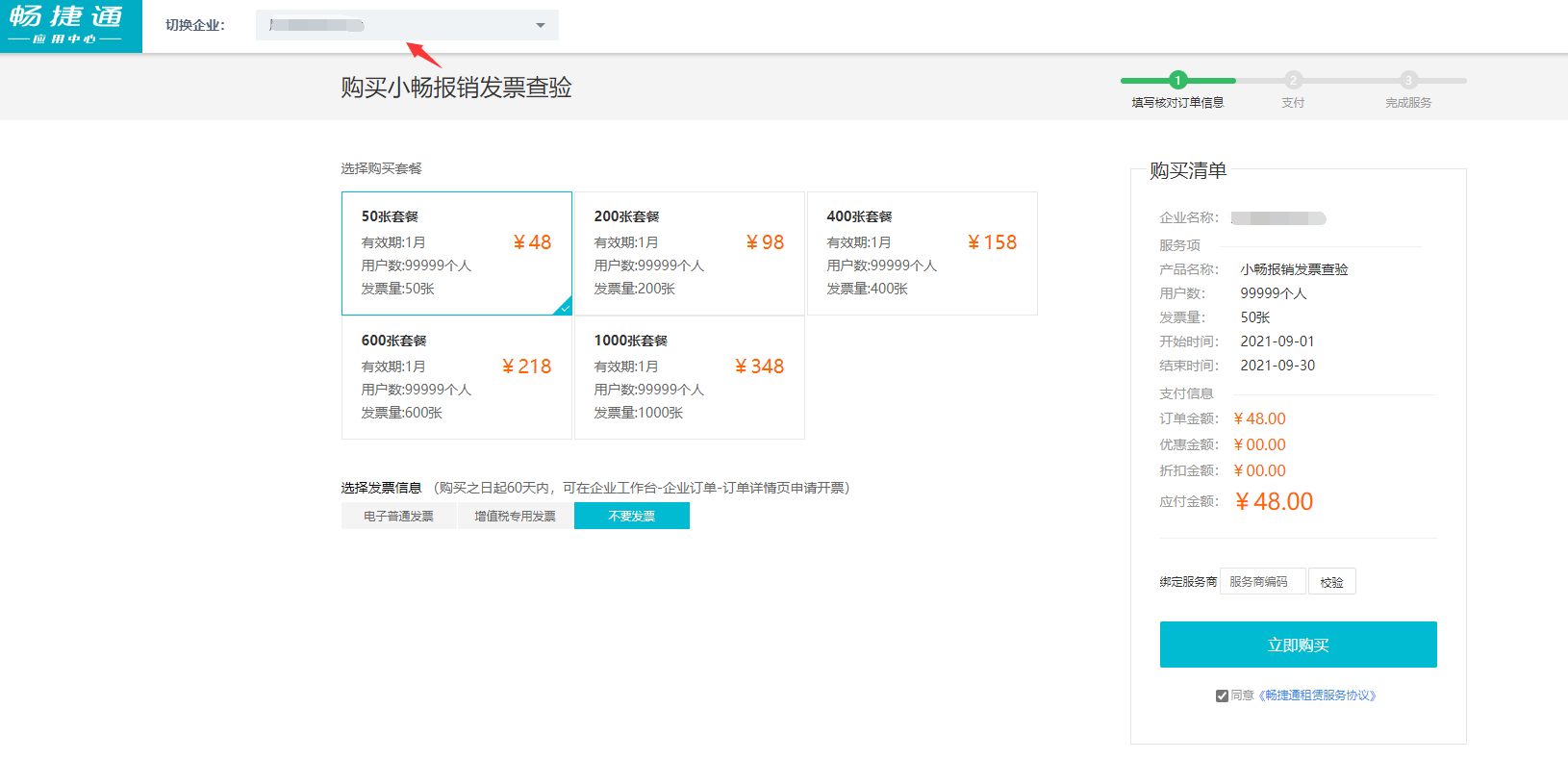Click the 服务商编码 input field
The width and height of the screenshot is (1568, 759).
pos(1262,582)
